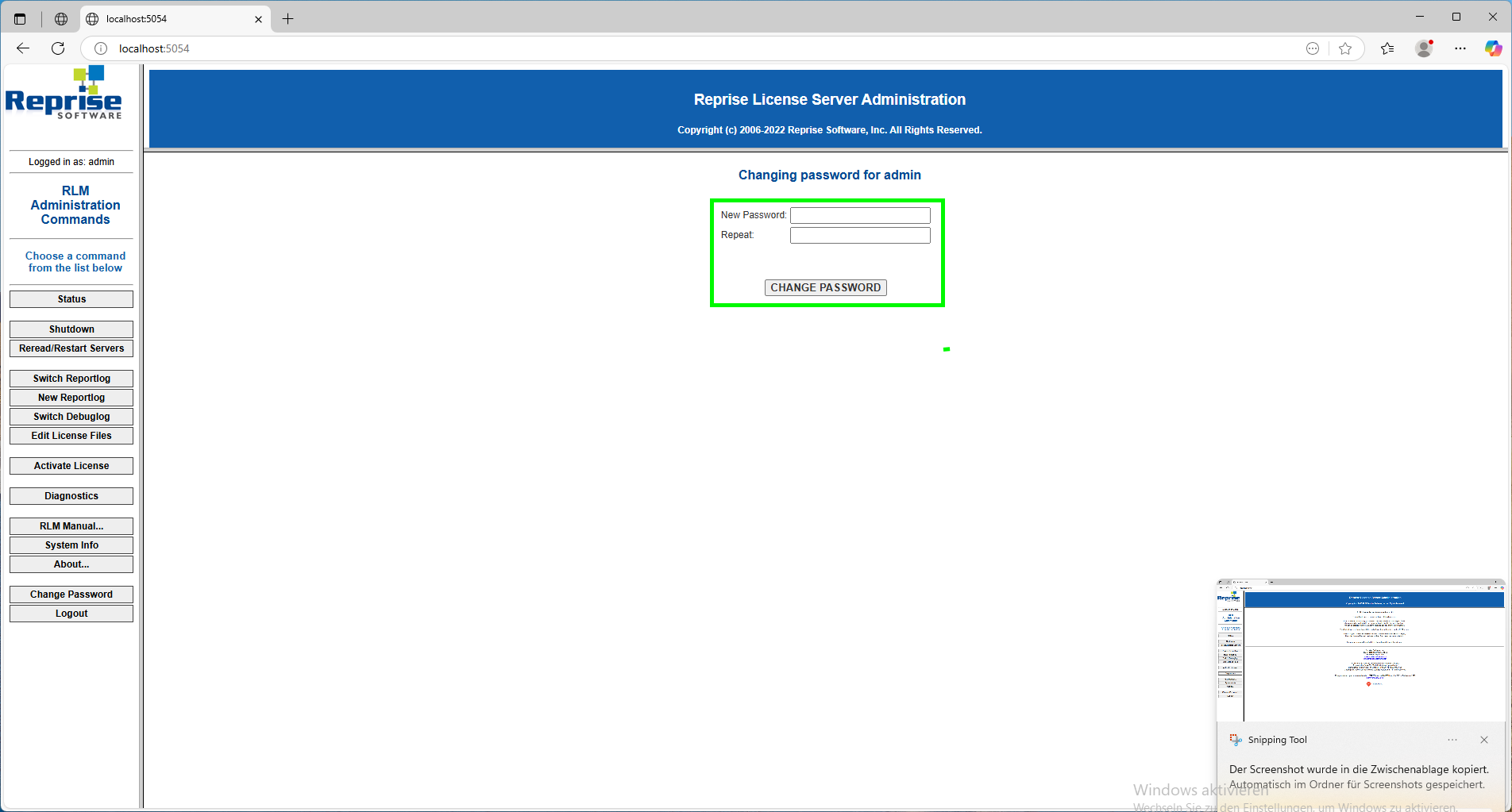Click the Shutdown button
Viewport: 1512px width, 812px height.
[71, 329]
